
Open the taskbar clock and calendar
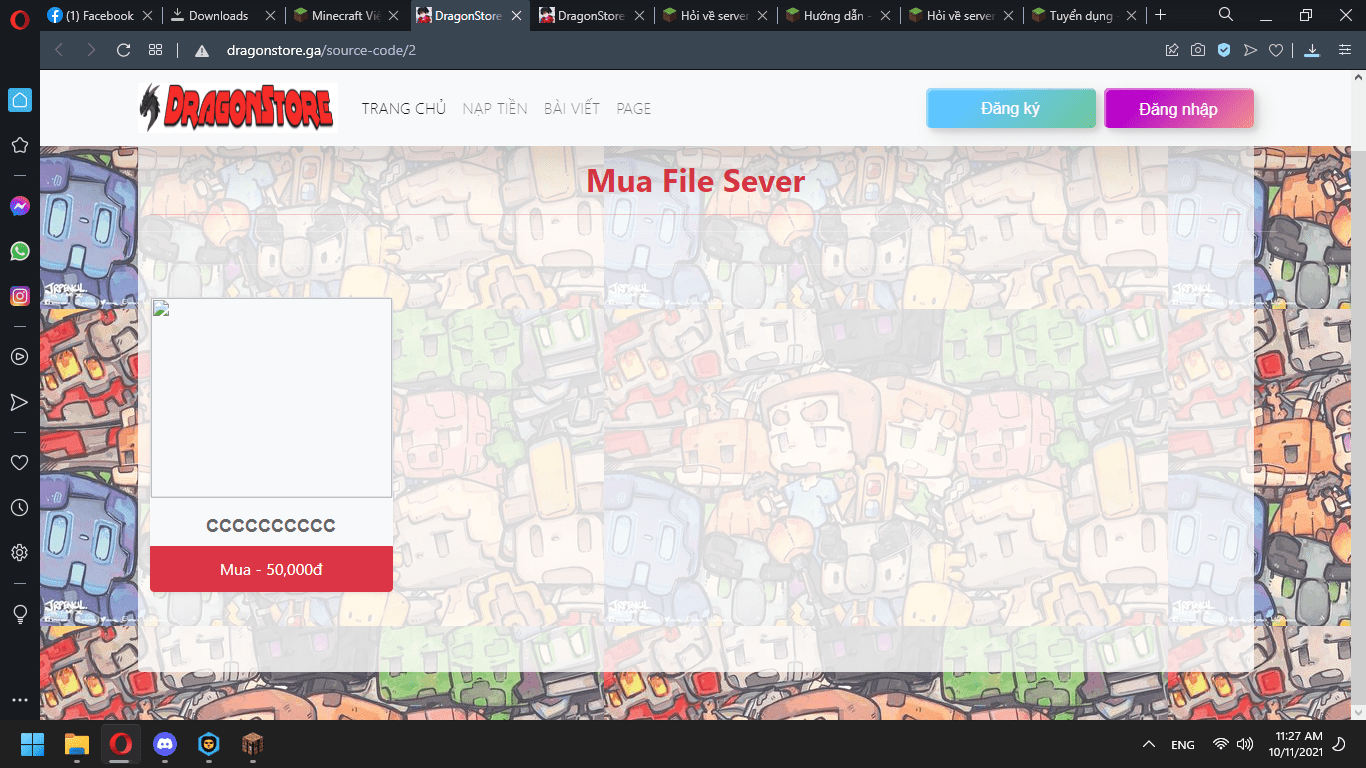click(x=1296, y=744)
